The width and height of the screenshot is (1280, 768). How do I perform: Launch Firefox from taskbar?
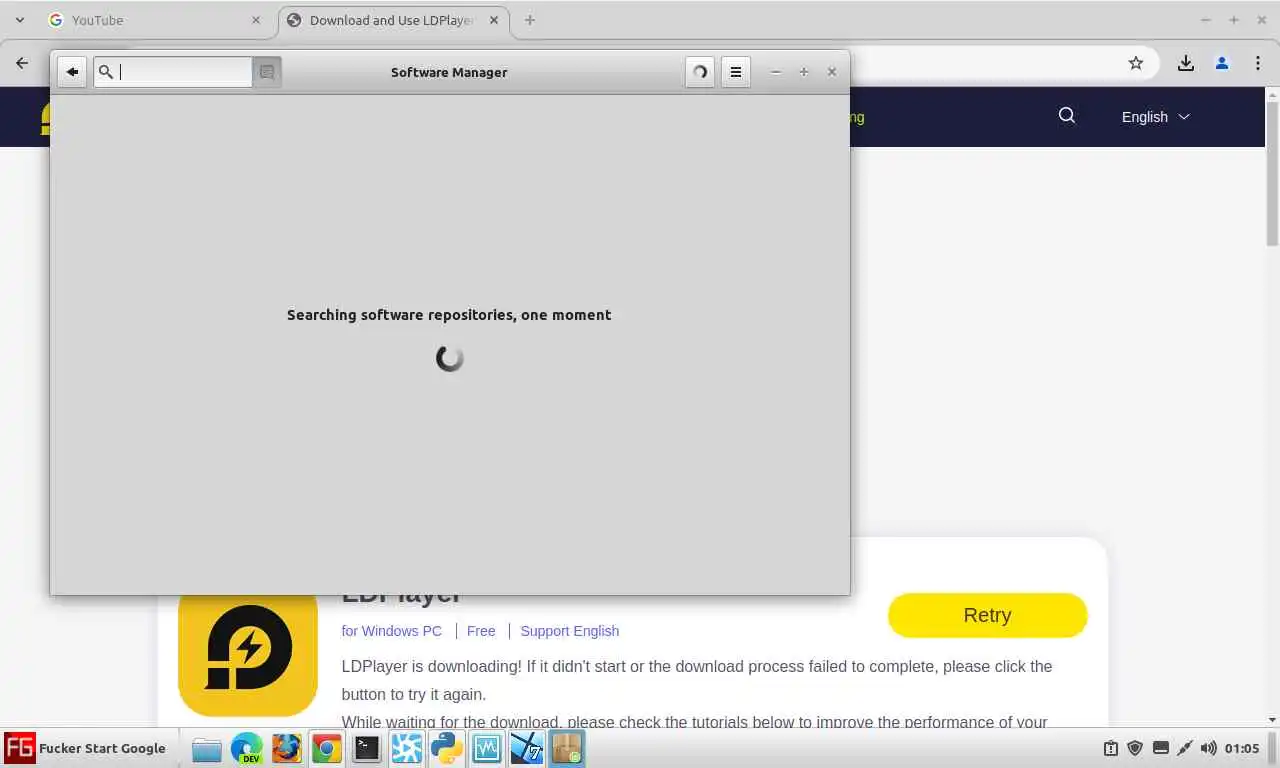pos(286,748)
